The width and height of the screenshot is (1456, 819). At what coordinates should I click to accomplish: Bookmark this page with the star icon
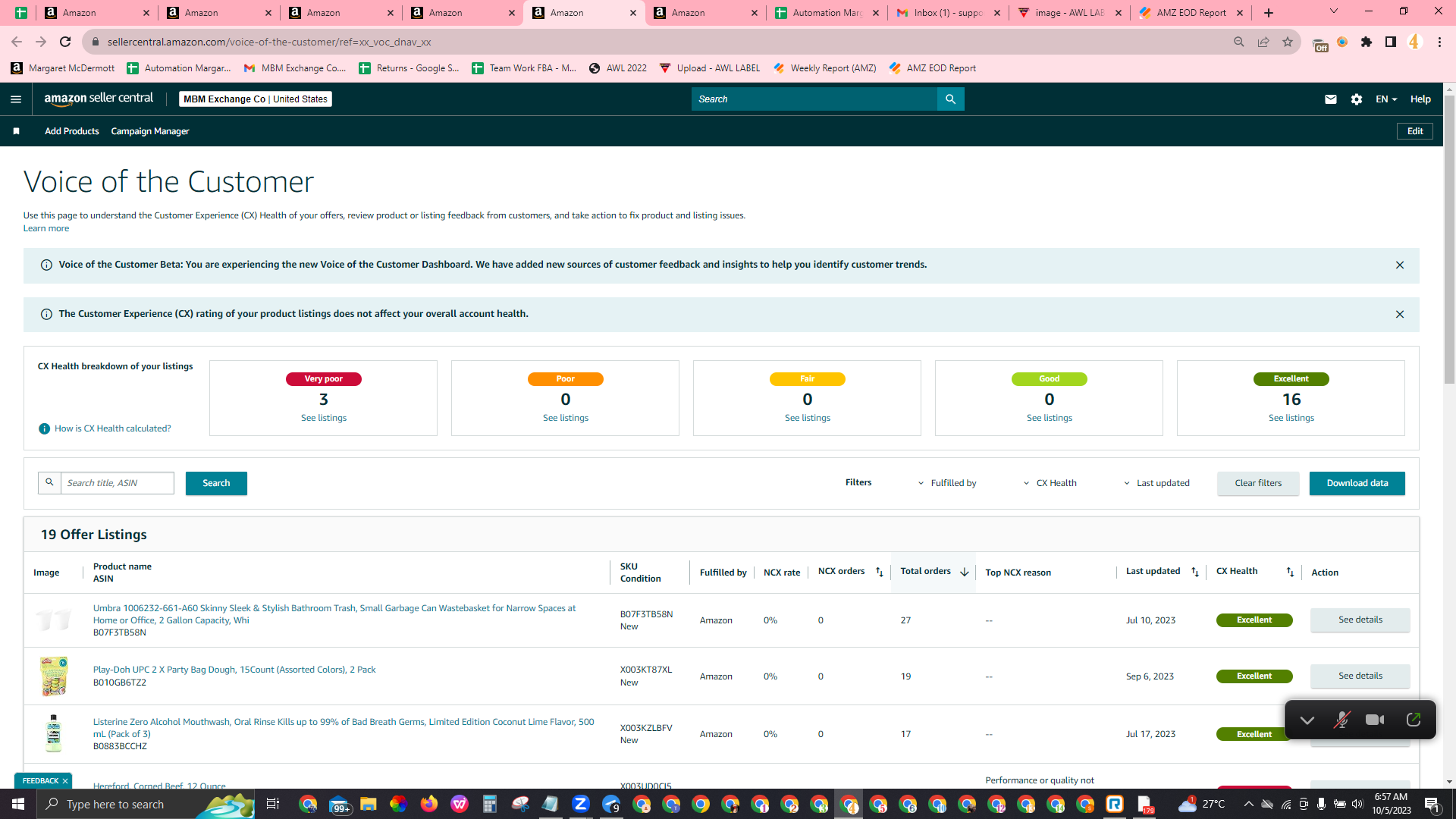pyautogui.click(x=1288, y=42)
